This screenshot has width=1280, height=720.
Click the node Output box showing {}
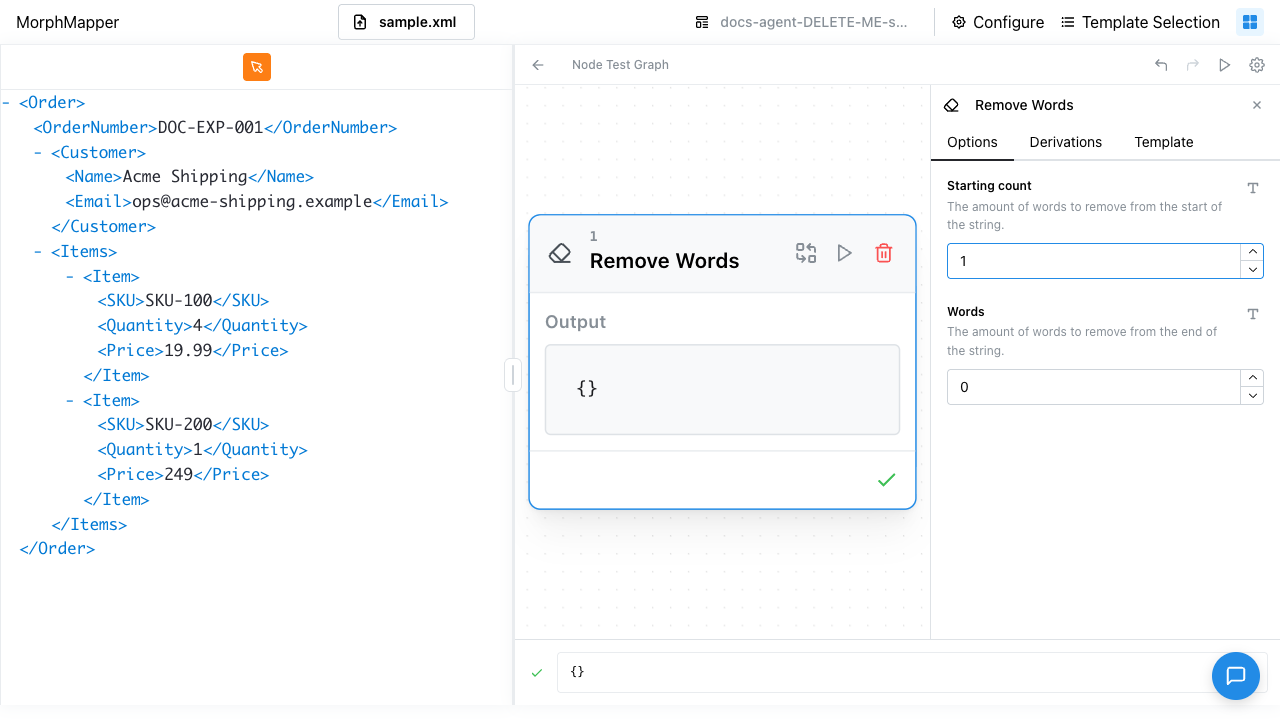click(722, 389)
